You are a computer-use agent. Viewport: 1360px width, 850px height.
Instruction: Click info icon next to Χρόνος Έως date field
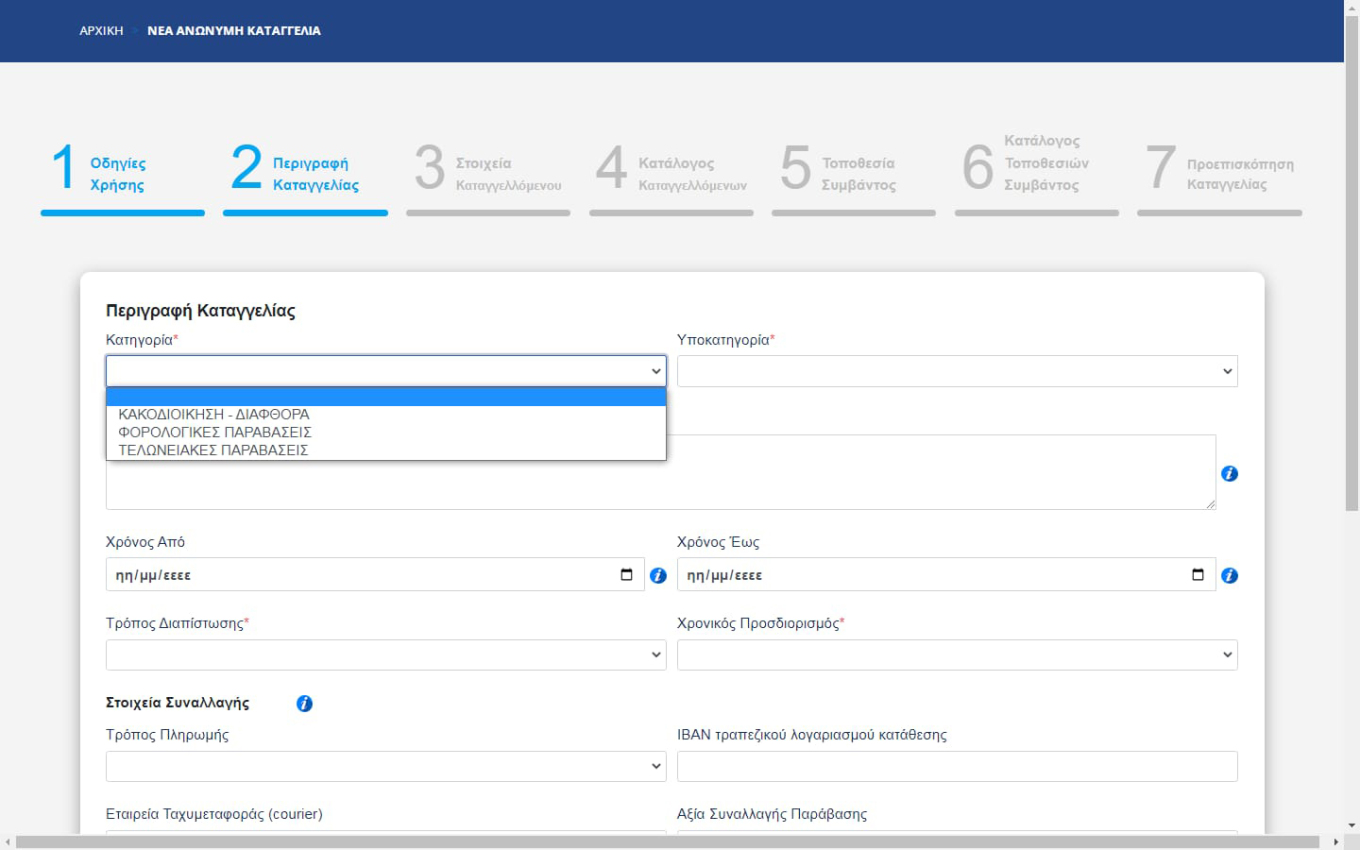pyautogui.click(x=1230, y=576)
